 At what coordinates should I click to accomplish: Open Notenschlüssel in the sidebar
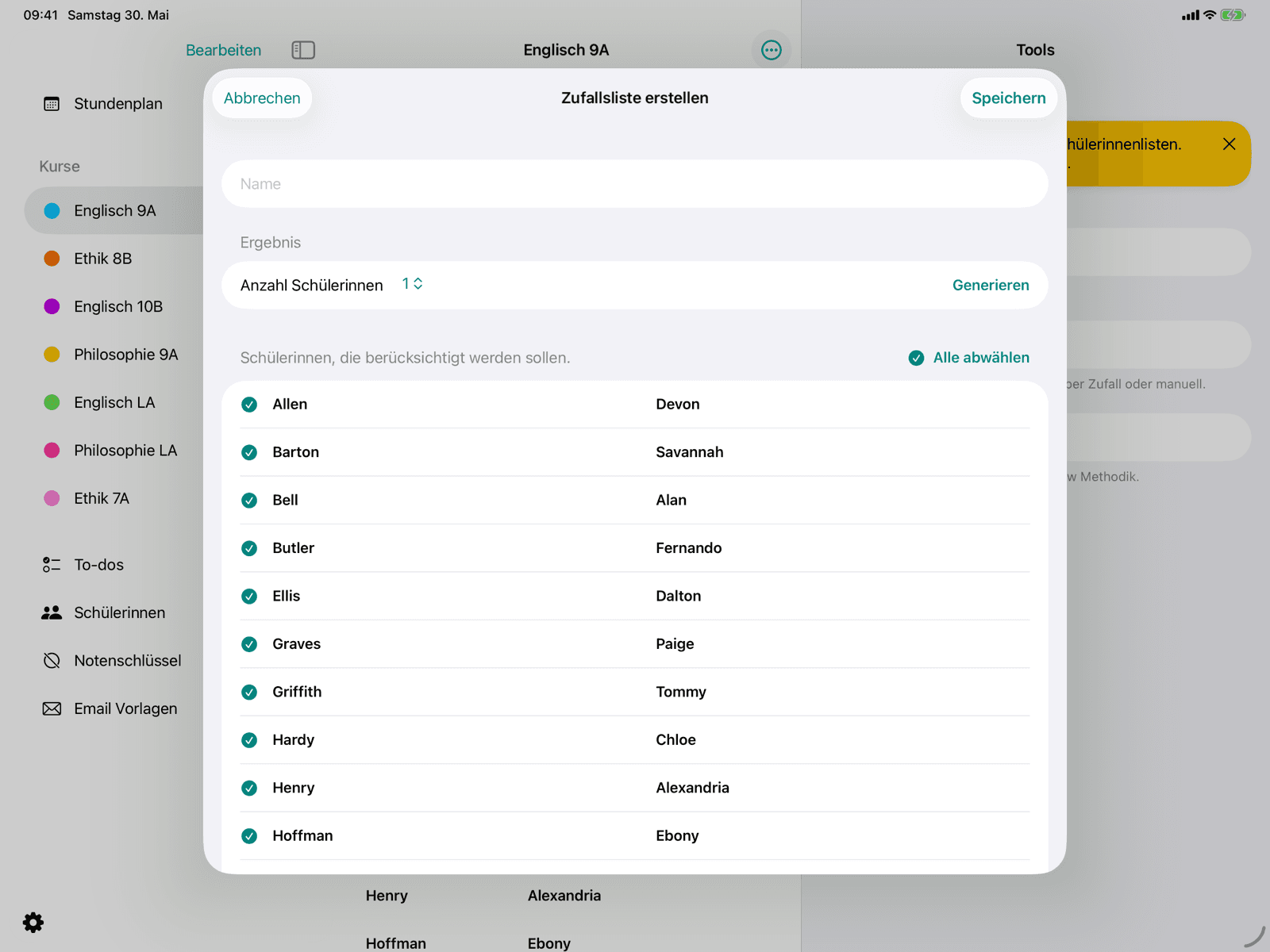pos(128,661)
